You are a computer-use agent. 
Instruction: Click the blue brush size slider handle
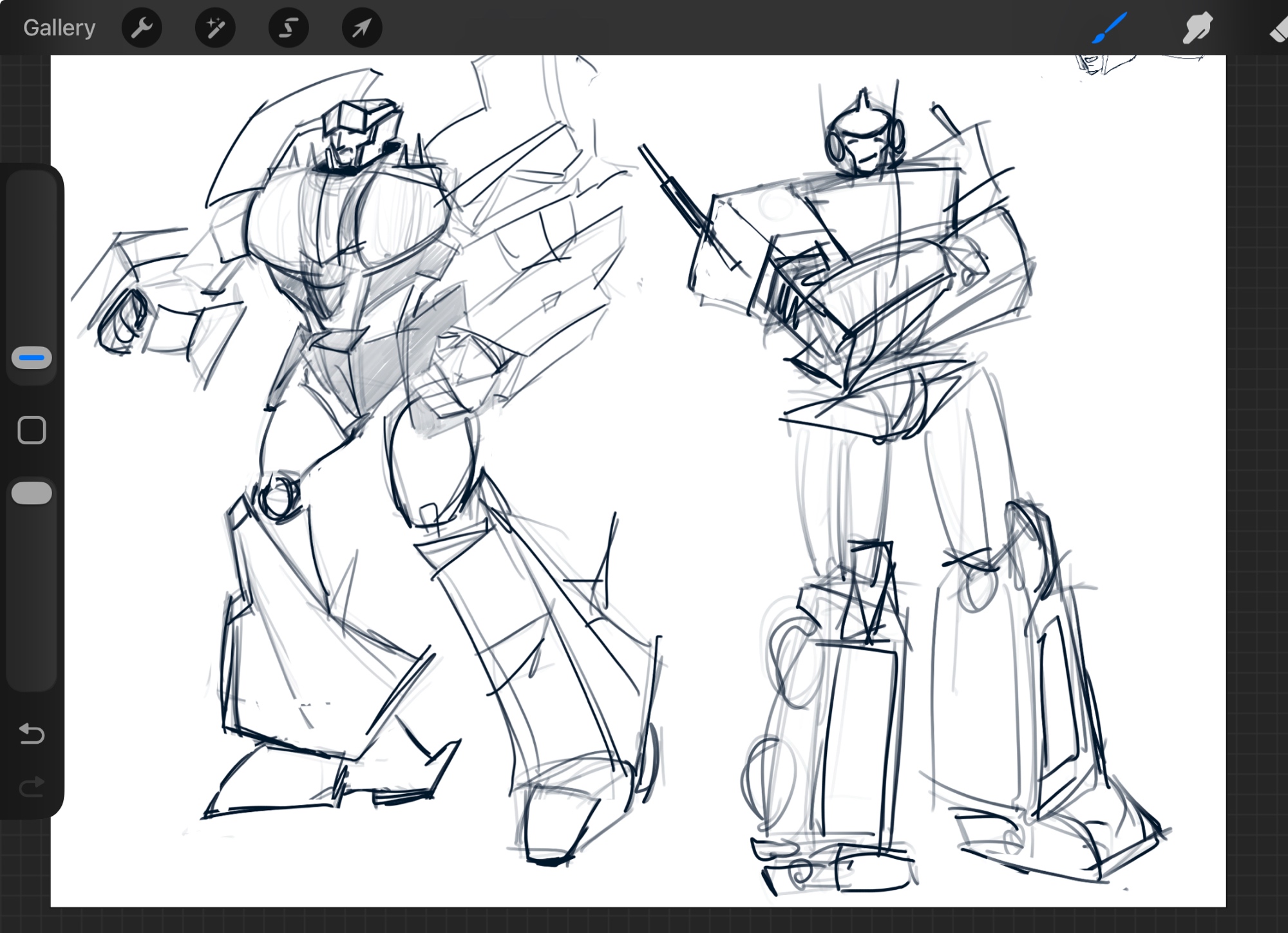[x=32, y=358]
